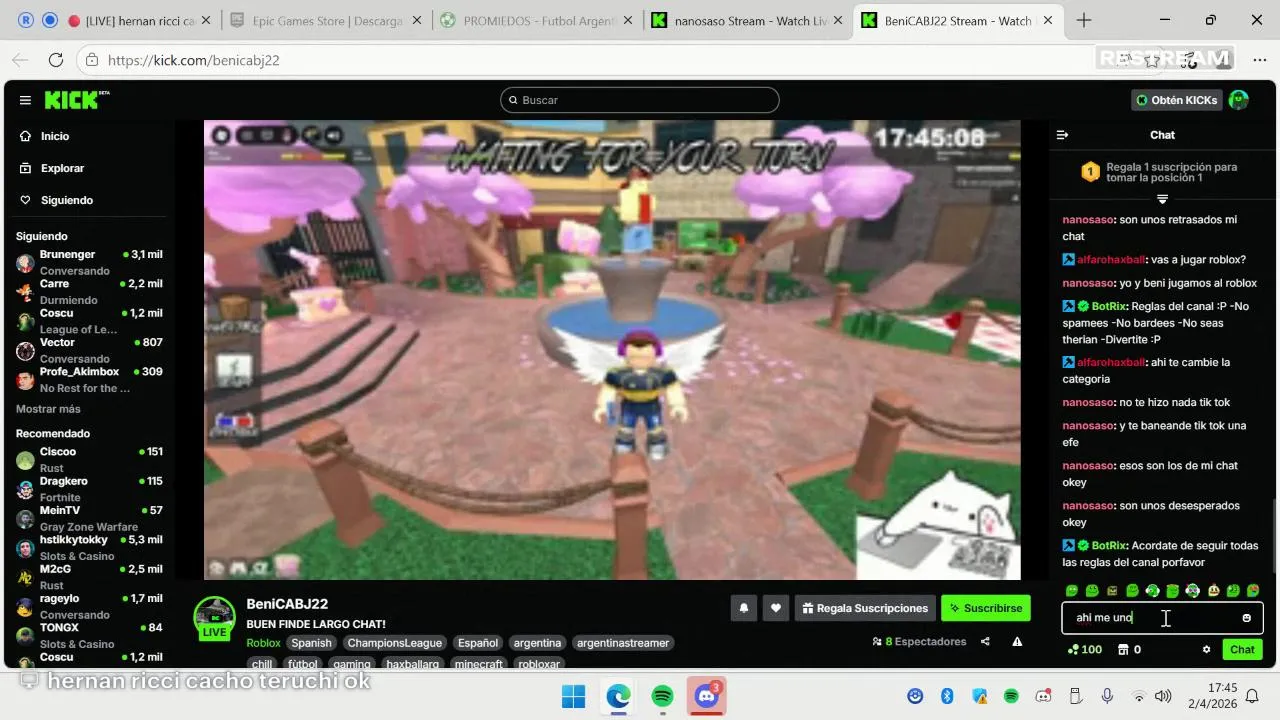
Task: Open user profile avatar menu
Action: [x=1238, y=100]
